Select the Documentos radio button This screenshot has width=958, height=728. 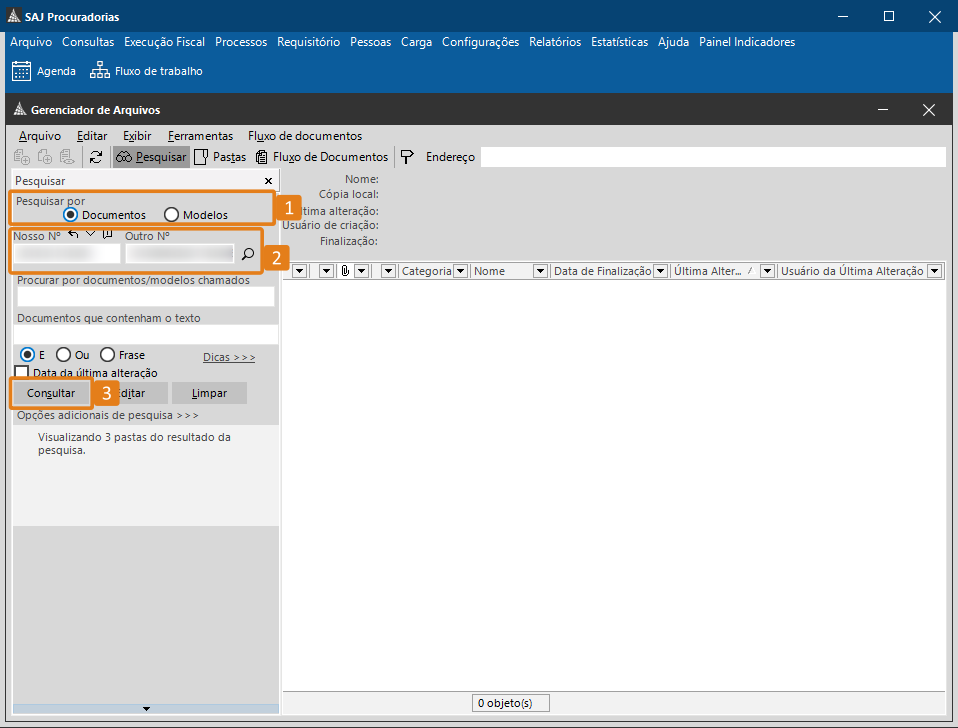pyautogui.click(x=70, y=215)
